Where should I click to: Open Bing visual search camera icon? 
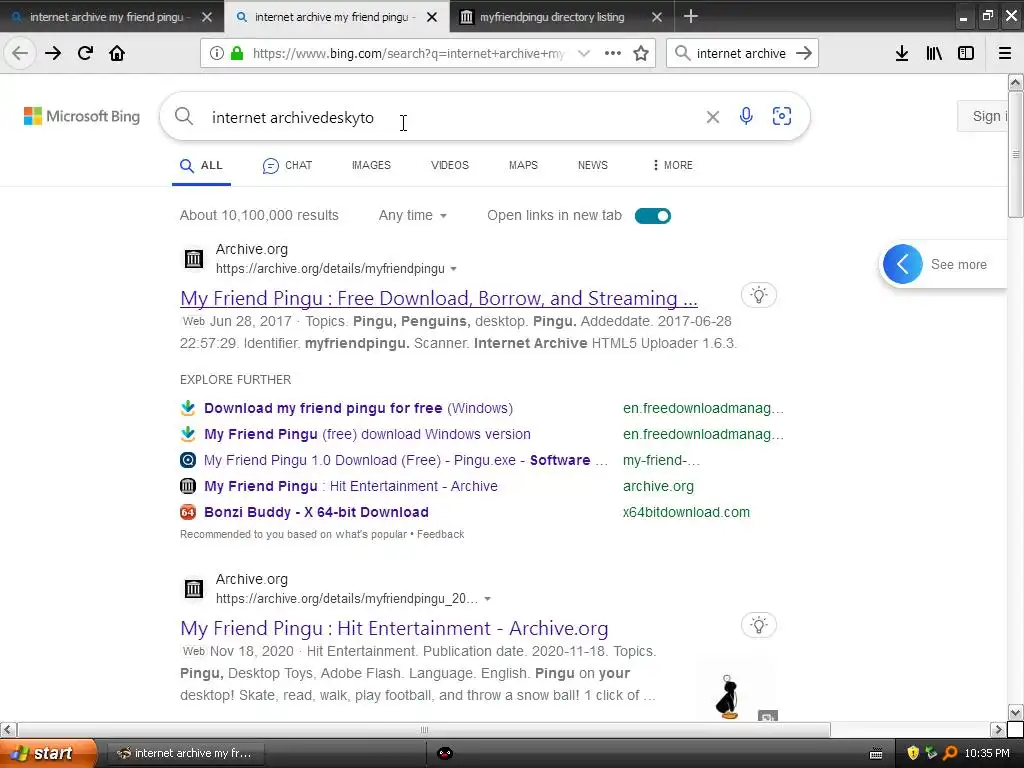pyautogui.click(x=782, y=116)
